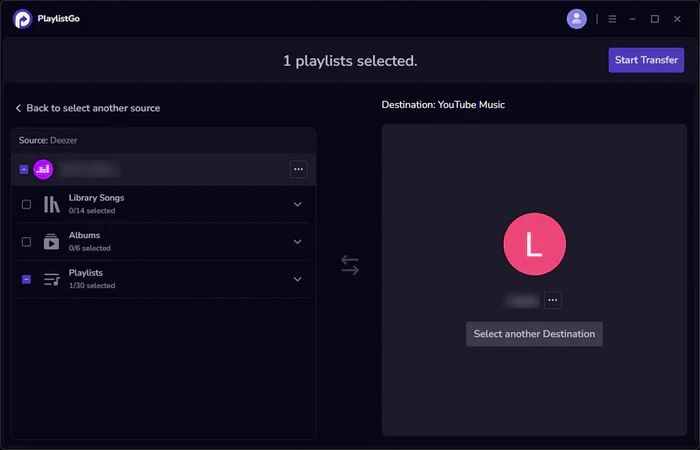Open the destination account three-dot options
Viewport: 700px width, 450px height.
click(x=552, y=300)
